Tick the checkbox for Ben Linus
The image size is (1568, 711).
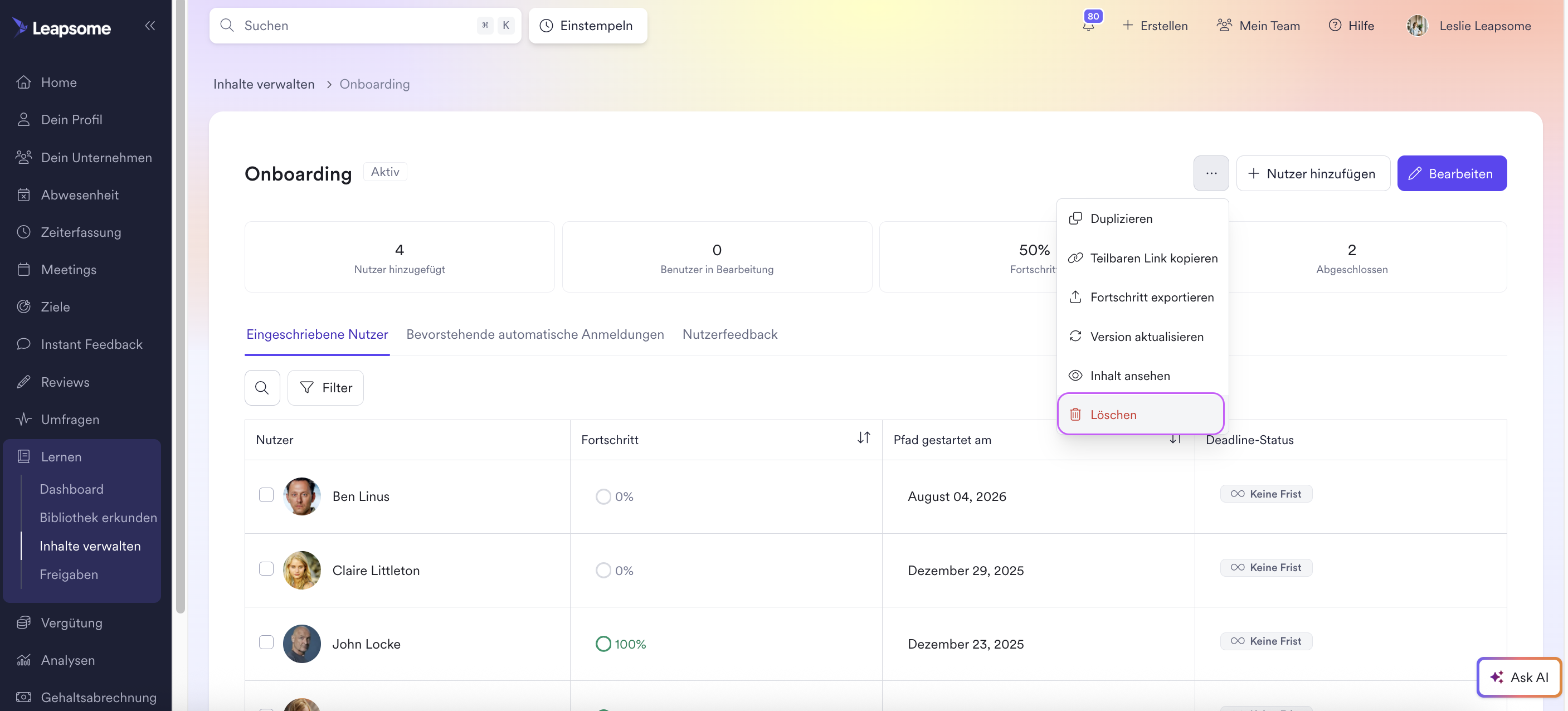[266, 495]
